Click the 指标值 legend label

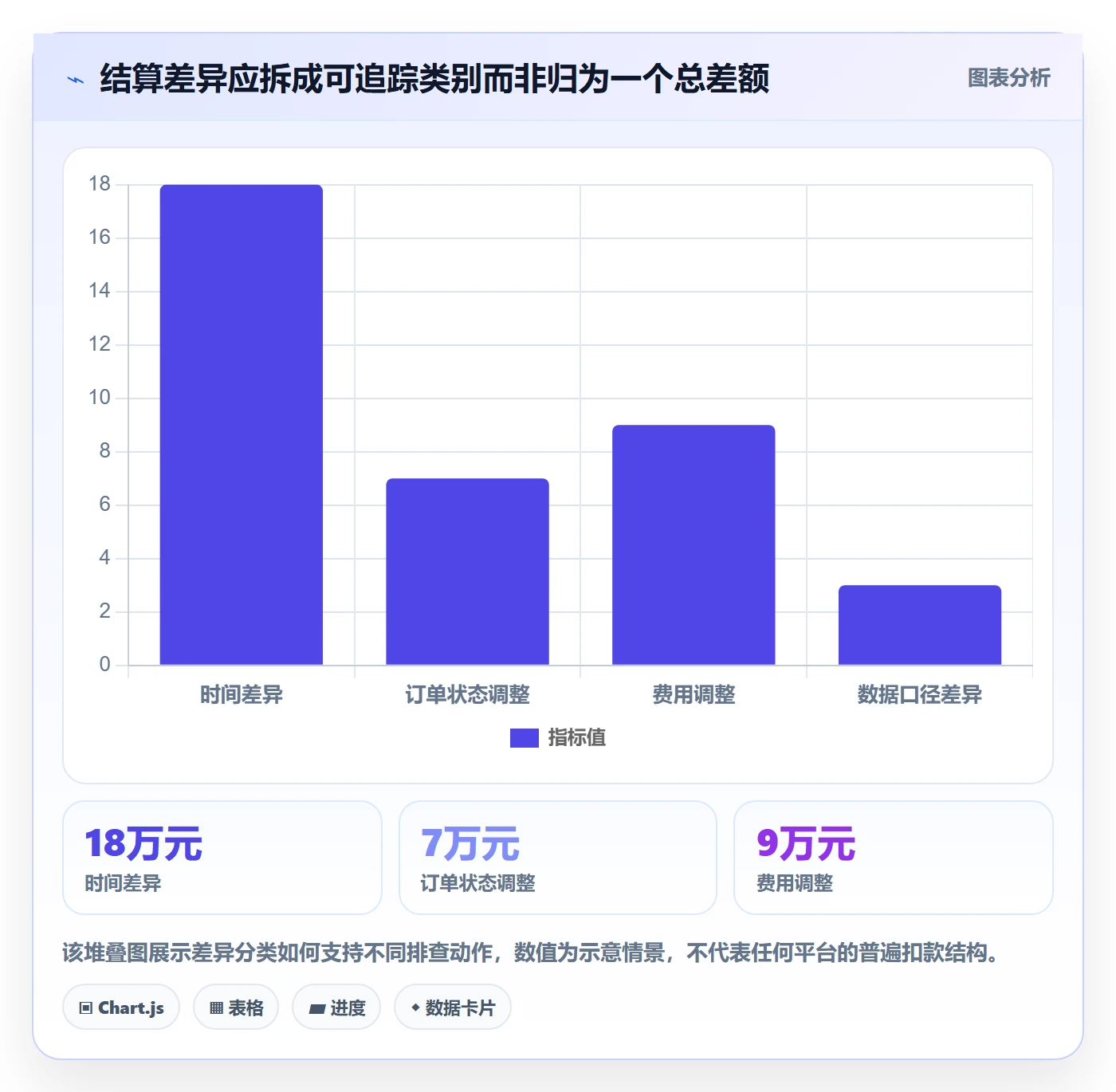[577, 738]
